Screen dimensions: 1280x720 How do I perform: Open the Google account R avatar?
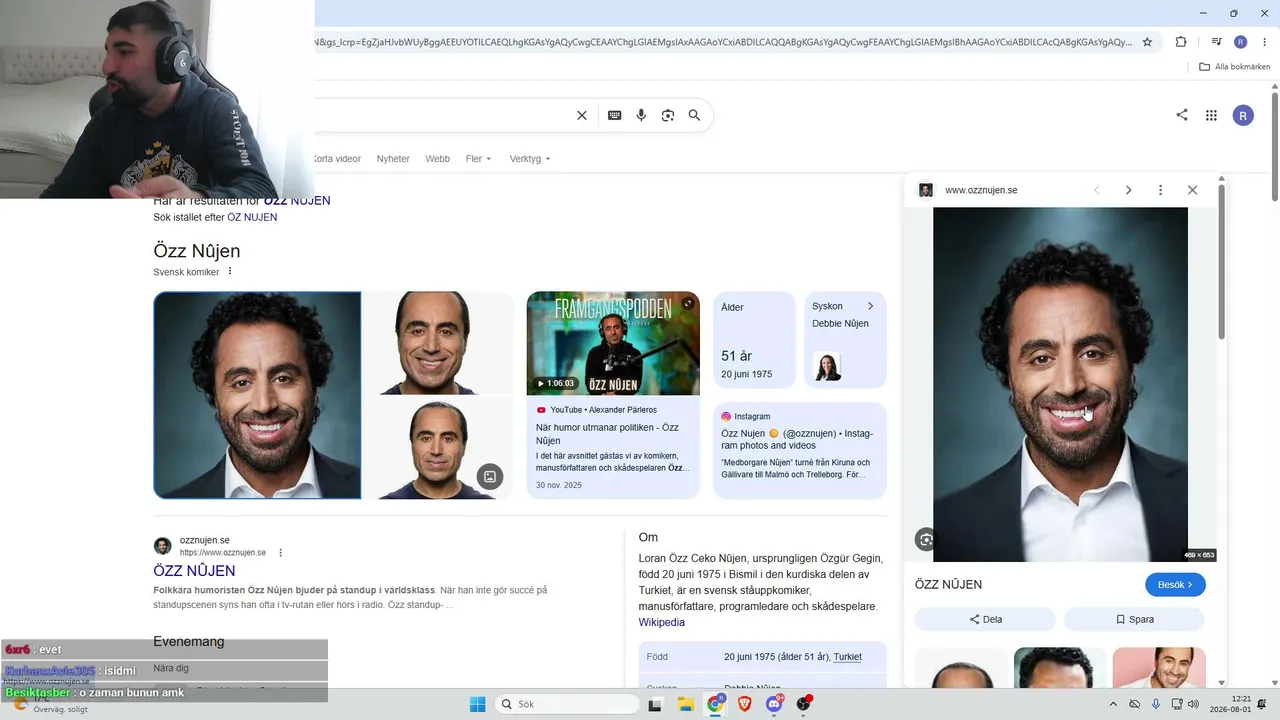(x=1243, y=115)
